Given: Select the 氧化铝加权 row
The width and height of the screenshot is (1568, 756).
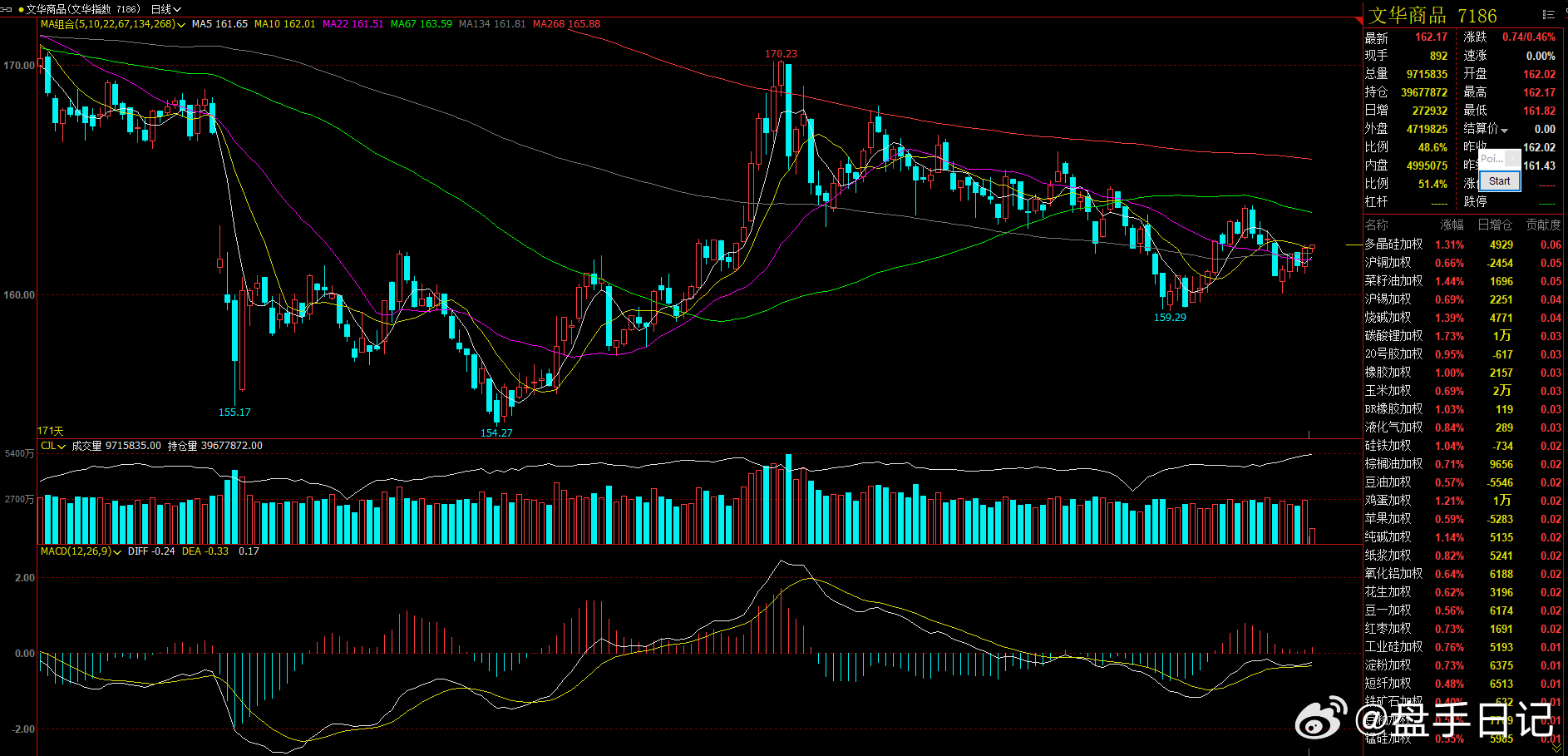Looking at the screenshot, I should click(x=1463, y=574).
